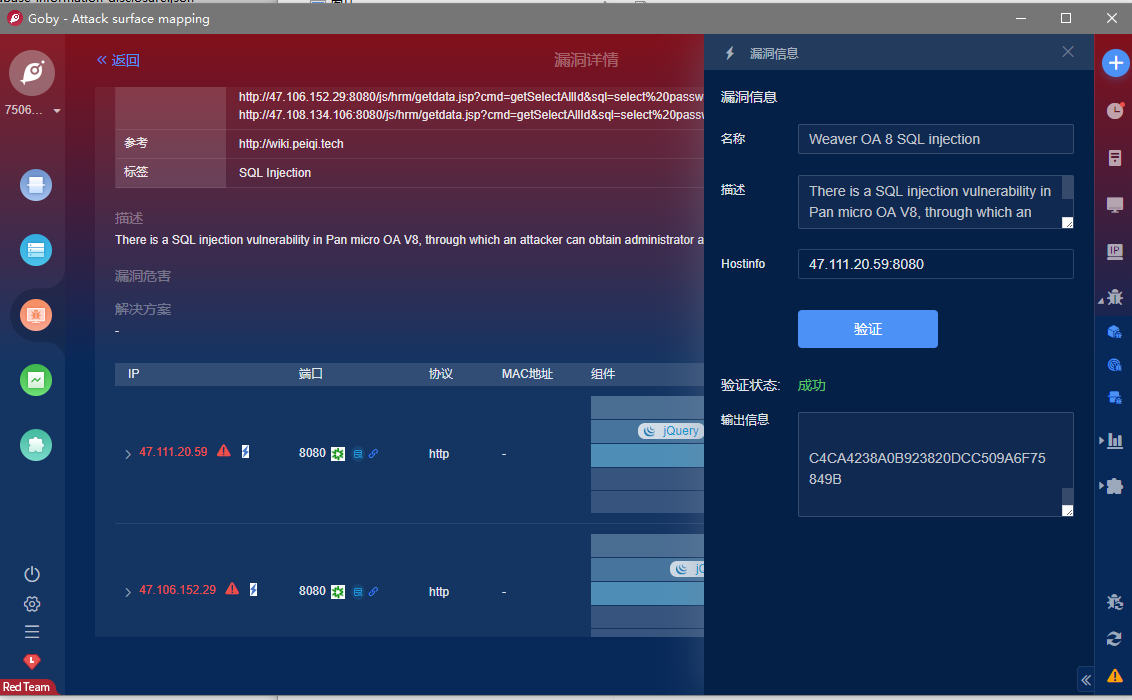The height and width of the screenshot is (700, 1132).
Task: Open the green reports chart icon
Action: click(x=36, y=380)
